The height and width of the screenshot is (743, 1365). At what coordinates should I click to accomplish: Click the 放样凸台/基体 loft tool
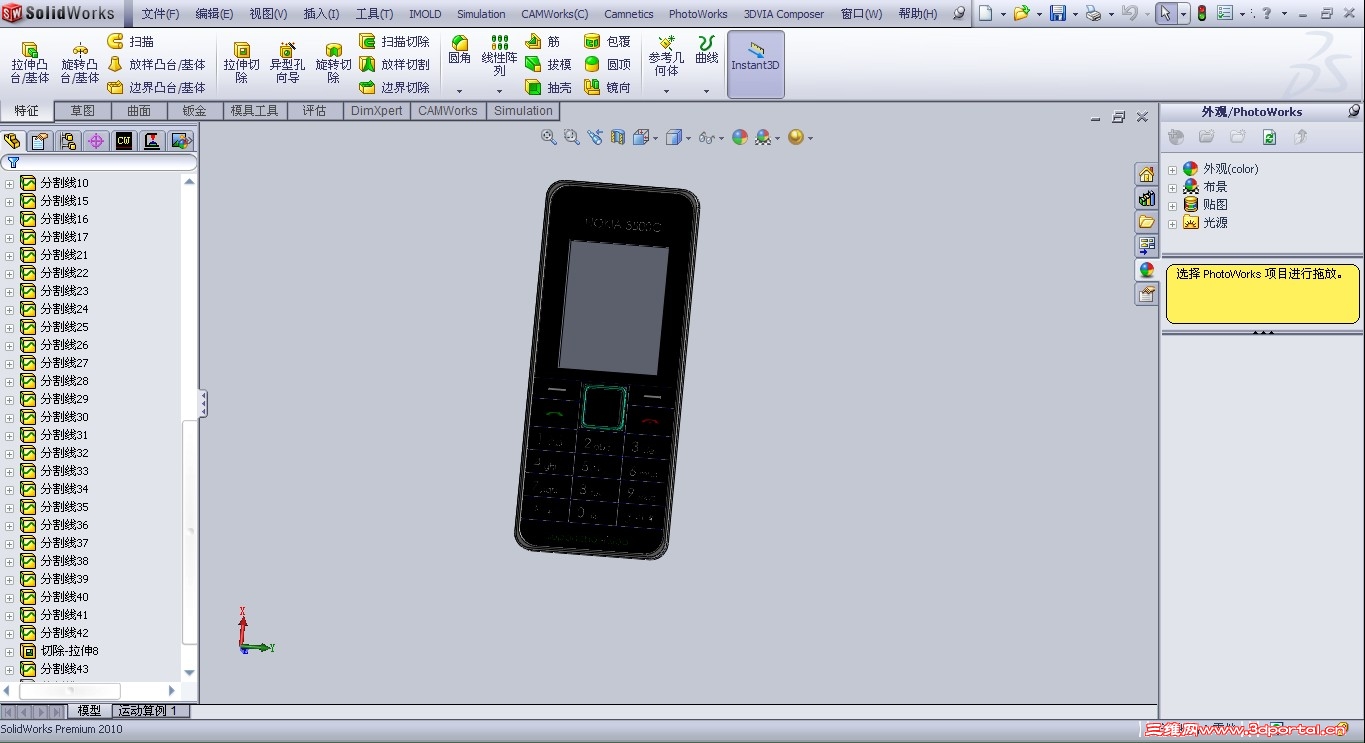[x=156, y=64]
